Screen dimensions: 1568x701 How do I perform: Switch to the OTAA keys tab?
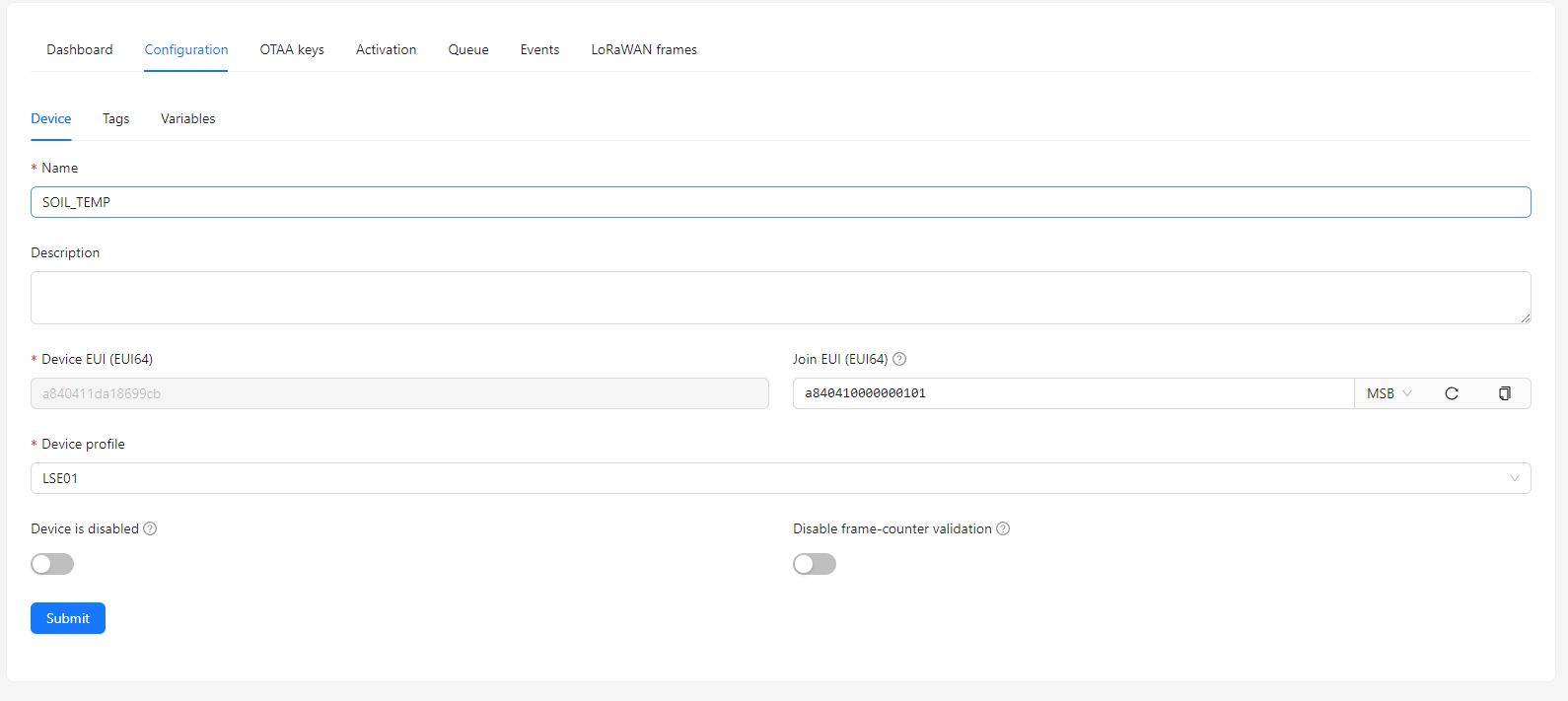tap(292, 49)
